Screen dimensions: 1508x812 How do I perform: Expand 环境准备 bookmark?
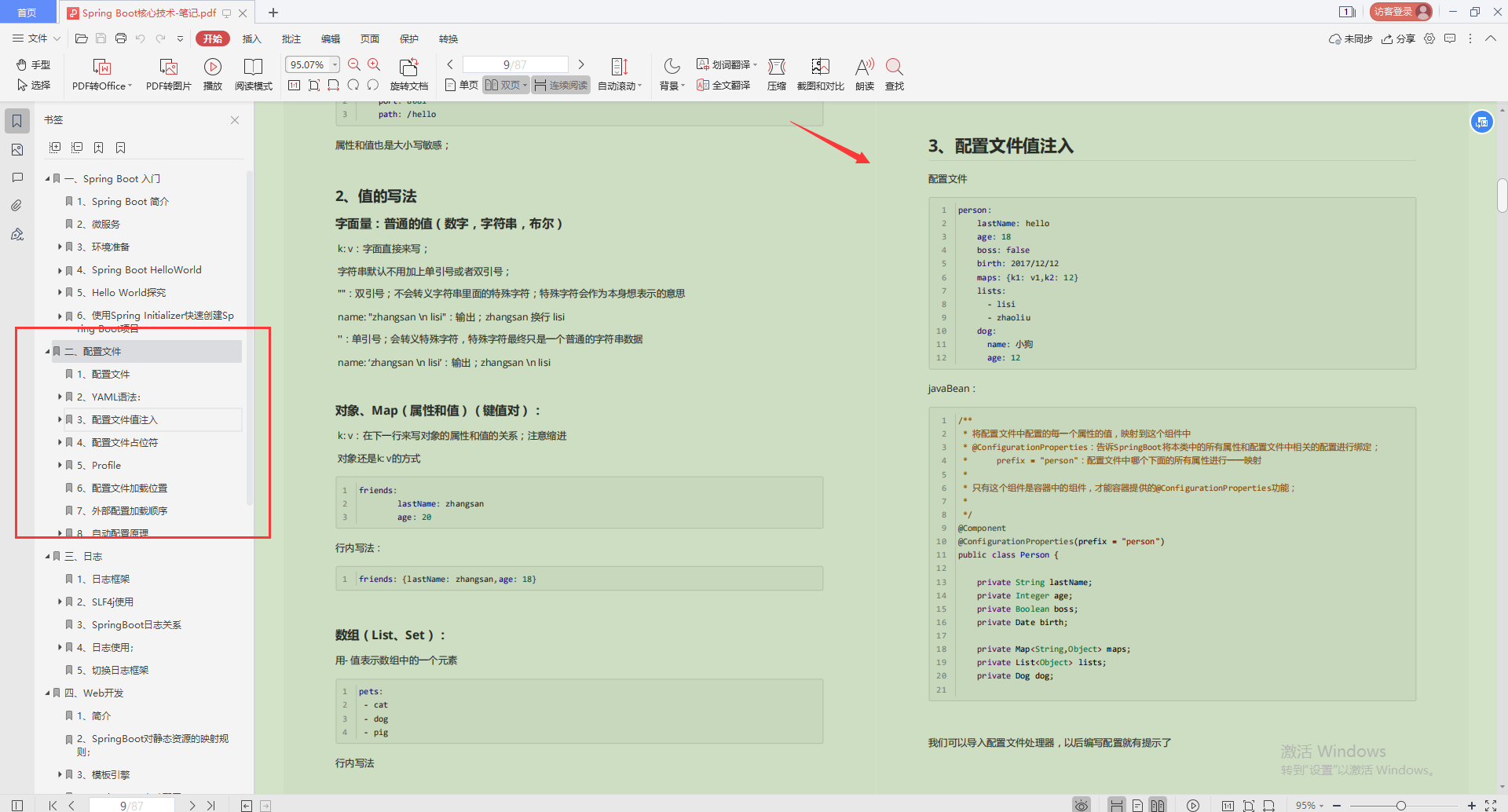pyautogui.click(x=60, y=247)
